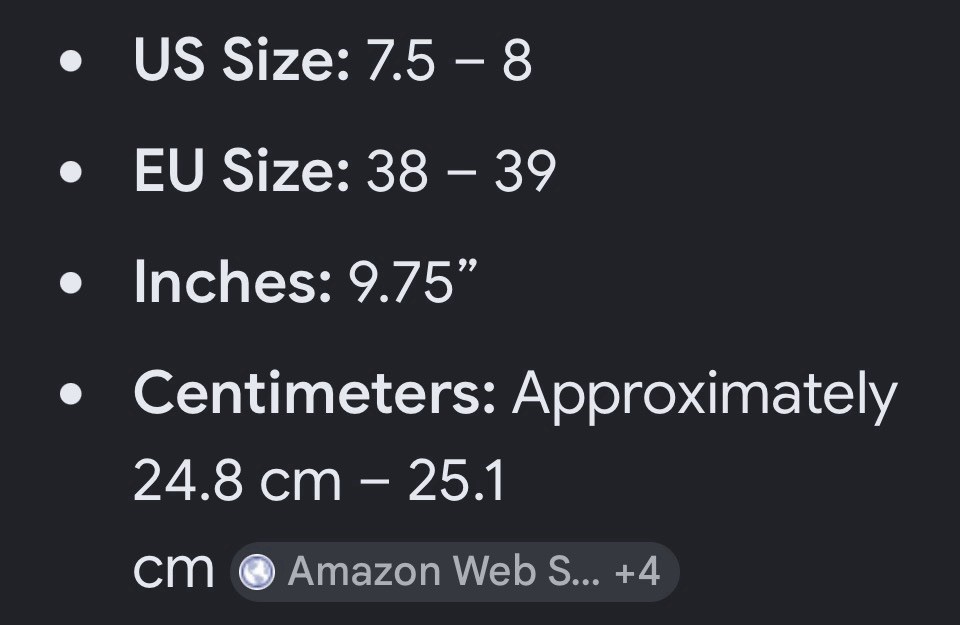Screen dimensions: 960x625
Task: Click the word Approximately
Action: [x=705, y=397]
